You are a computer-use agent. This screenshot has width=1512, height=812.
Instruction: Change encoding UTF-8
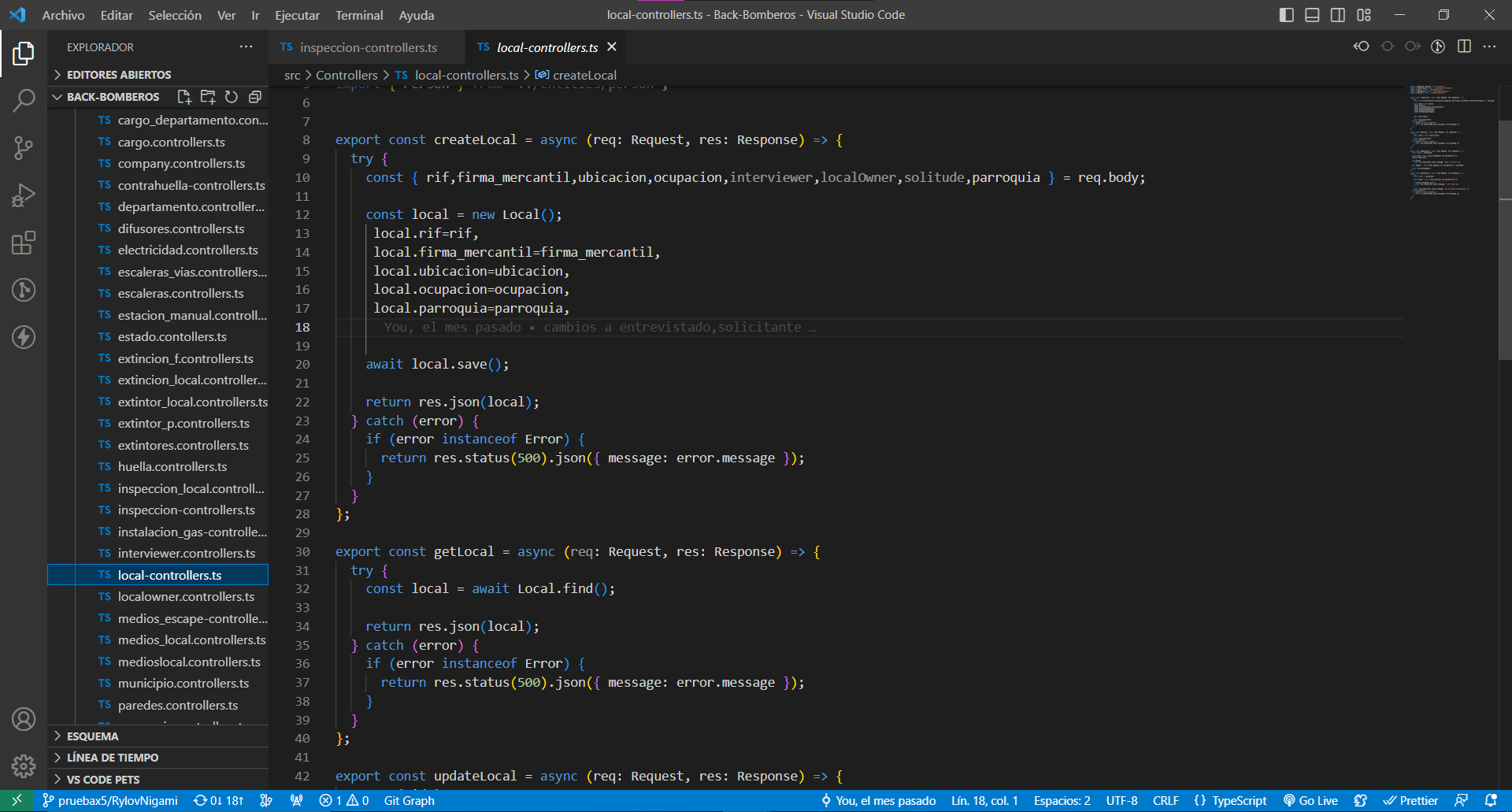coord(1121,801)
